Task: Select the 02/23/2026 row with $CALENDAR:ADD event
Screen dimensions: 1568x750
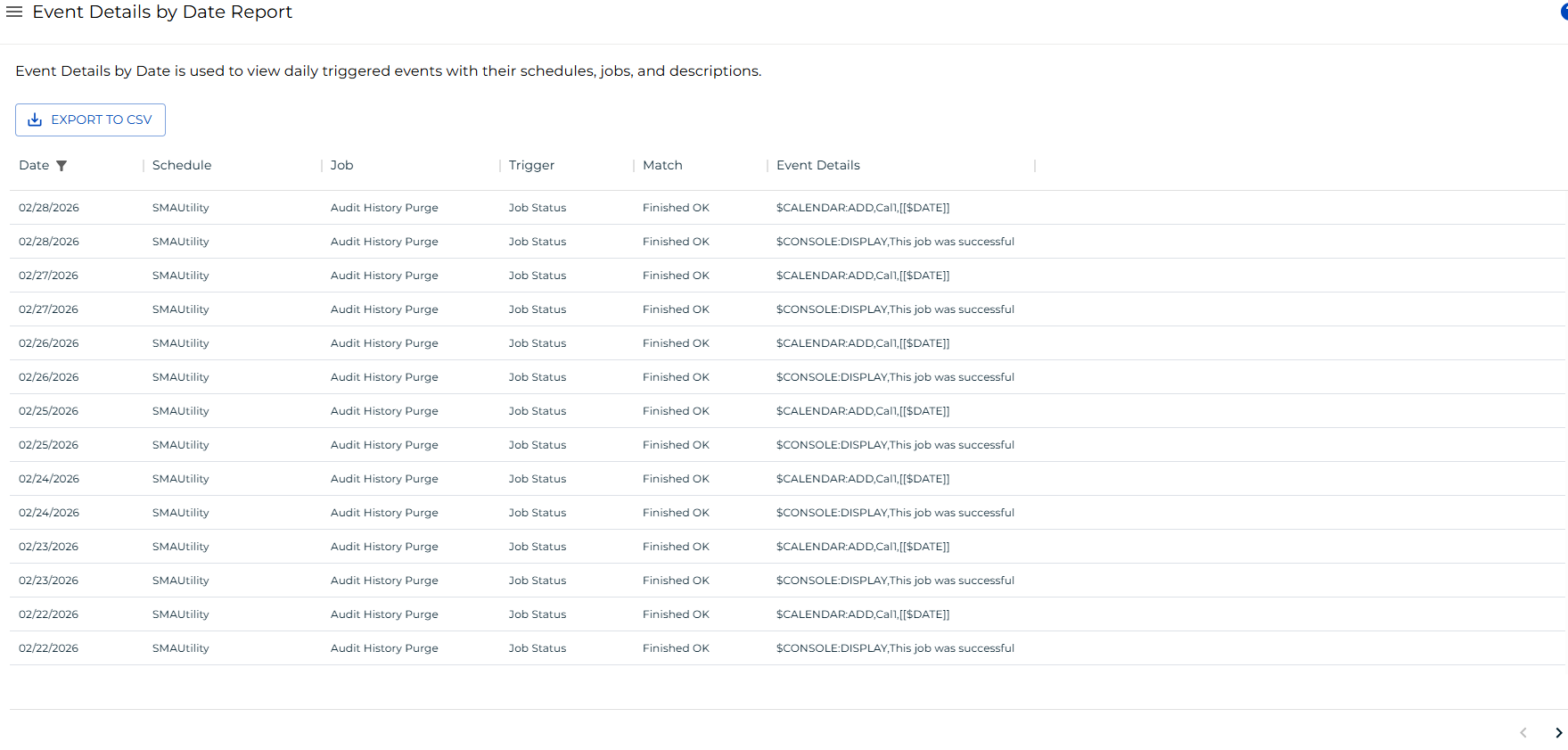Action: (x=49, y=547)
